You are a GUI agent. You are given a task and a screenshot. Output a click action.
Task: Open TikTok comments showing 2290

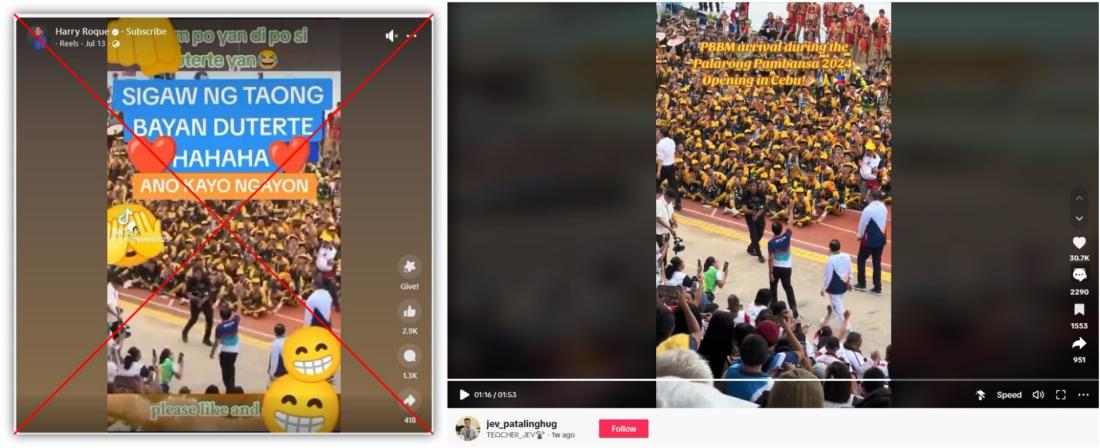tap(1079, 276)
